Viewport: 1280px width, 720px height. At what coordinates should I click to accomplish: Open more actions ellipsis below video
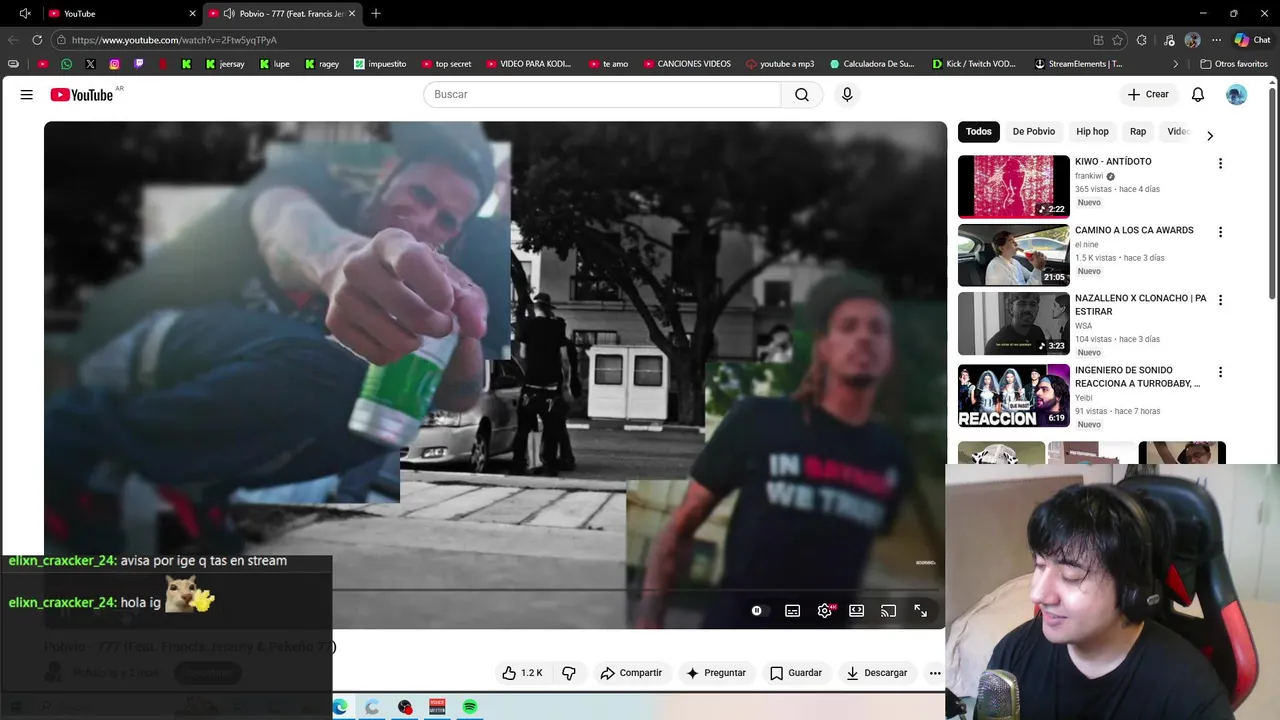(x=935, y=673)
